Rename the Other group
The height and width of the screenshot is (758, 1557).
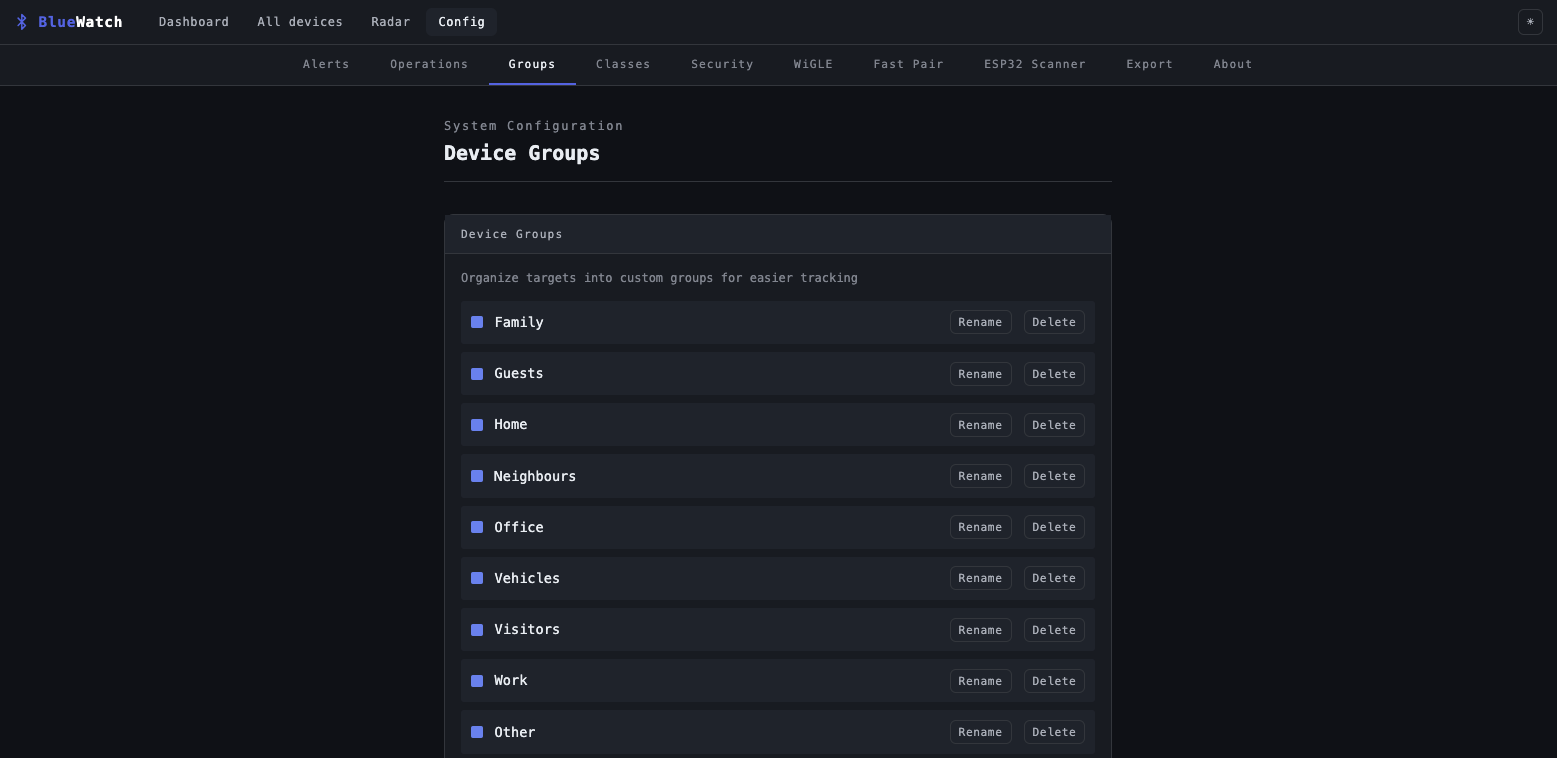click(980, 732)
